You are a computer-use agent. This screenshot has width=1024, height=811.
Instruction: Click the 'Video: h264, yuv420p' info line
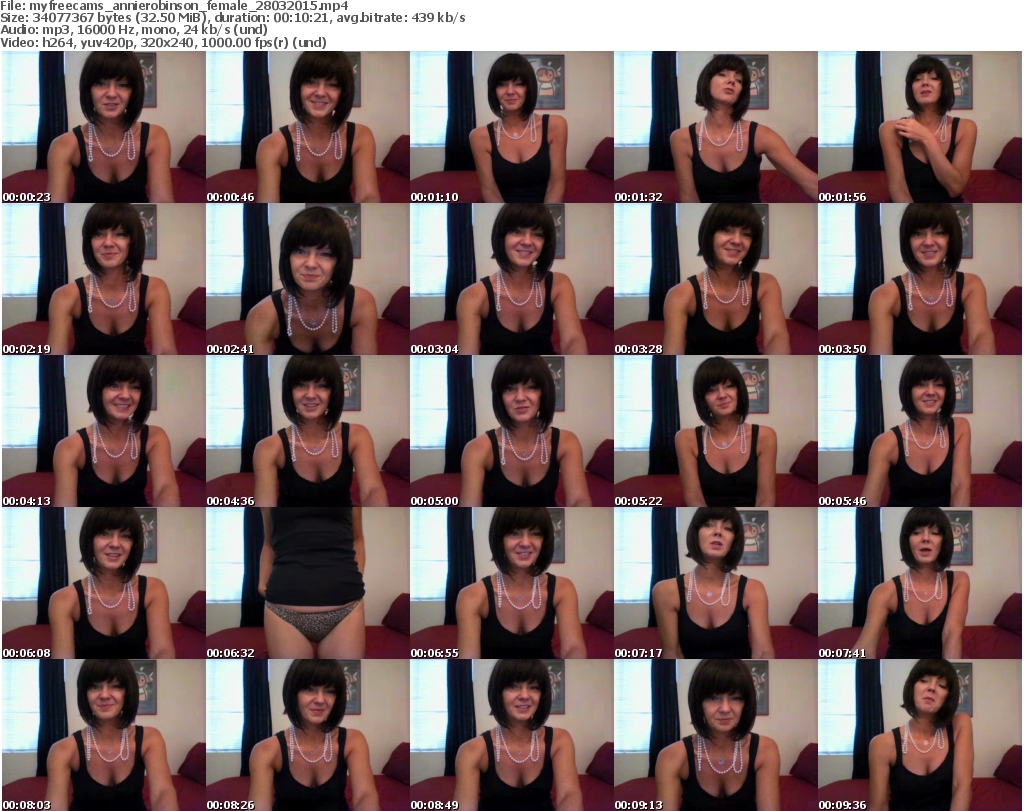pyautogui.click(x=163, y=42)
